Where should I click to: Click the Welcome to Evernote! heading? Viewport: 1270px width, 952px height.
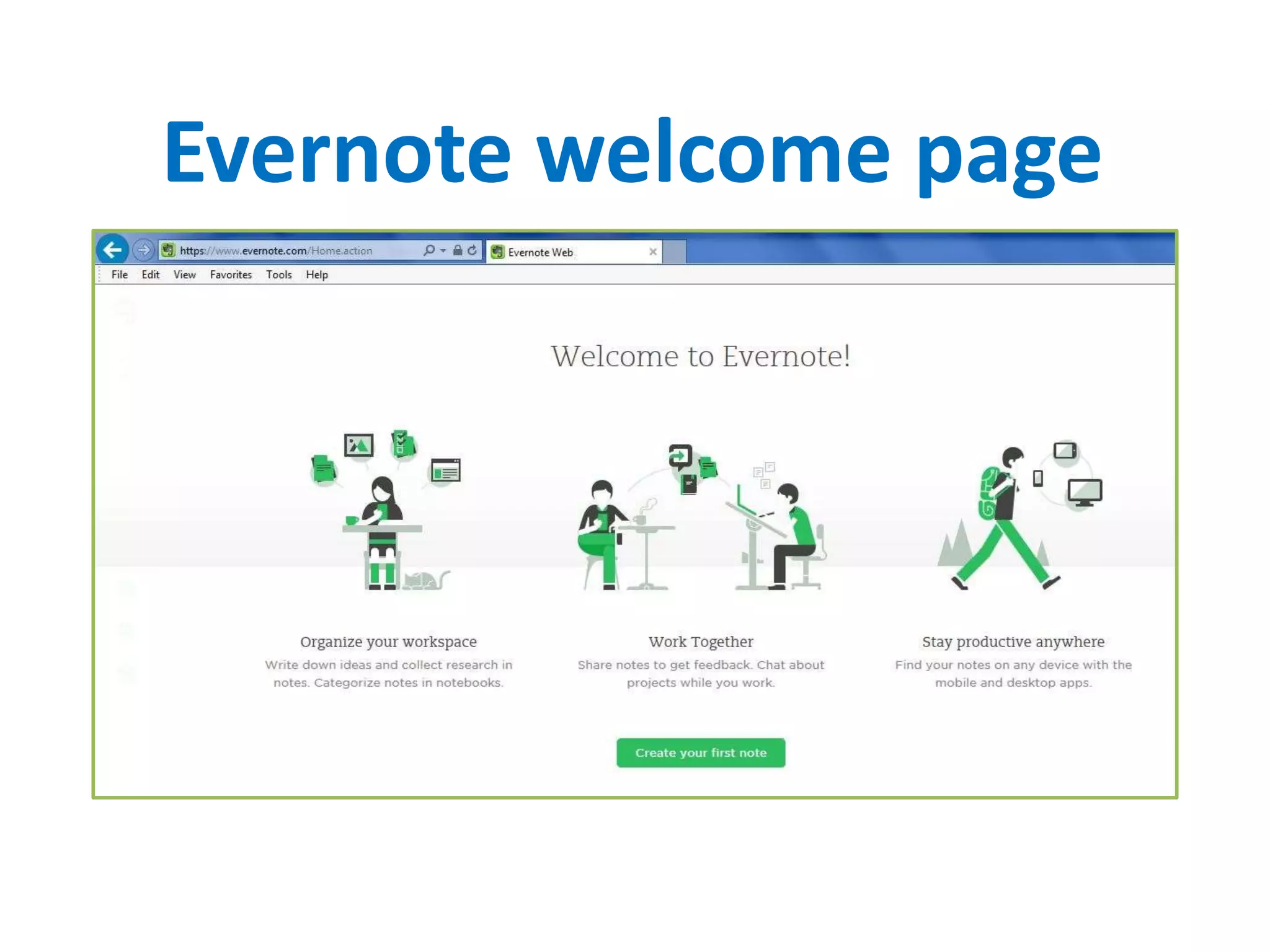(701, 356)
